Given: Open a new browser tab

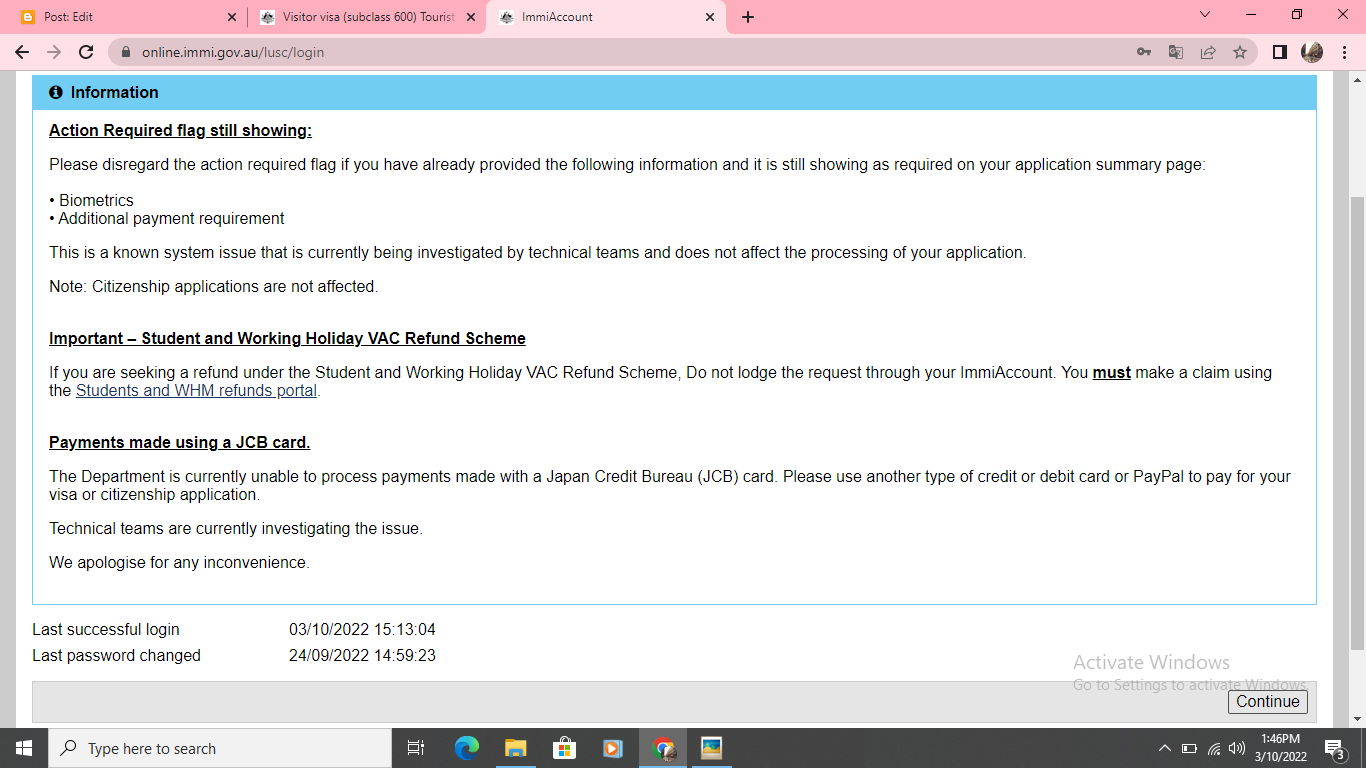Looking at the screenshot, I should point(748,17).
